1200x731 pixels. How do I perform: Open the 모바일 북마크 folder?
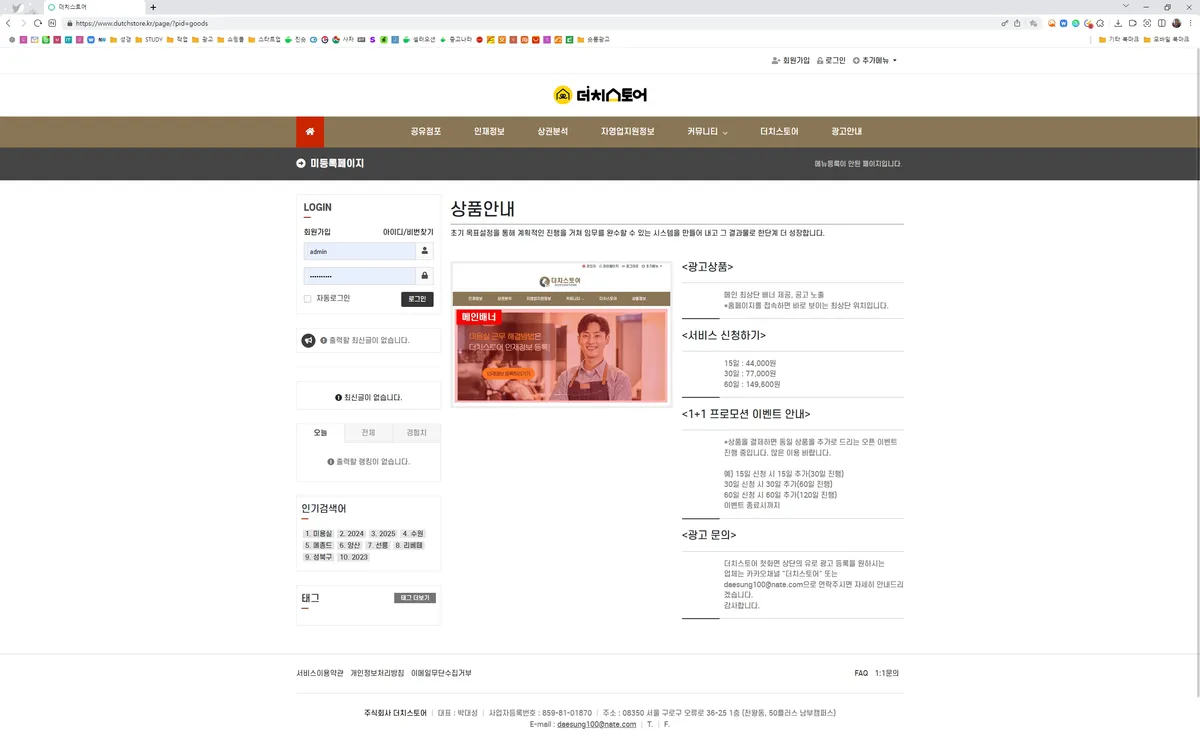click(1167, 40)
